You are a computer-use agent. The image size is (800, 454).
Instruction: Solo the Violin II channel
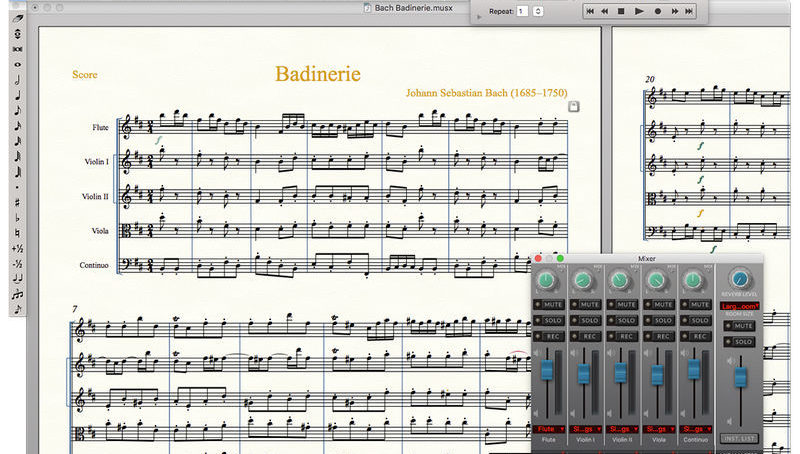click(x=622, y=320)
